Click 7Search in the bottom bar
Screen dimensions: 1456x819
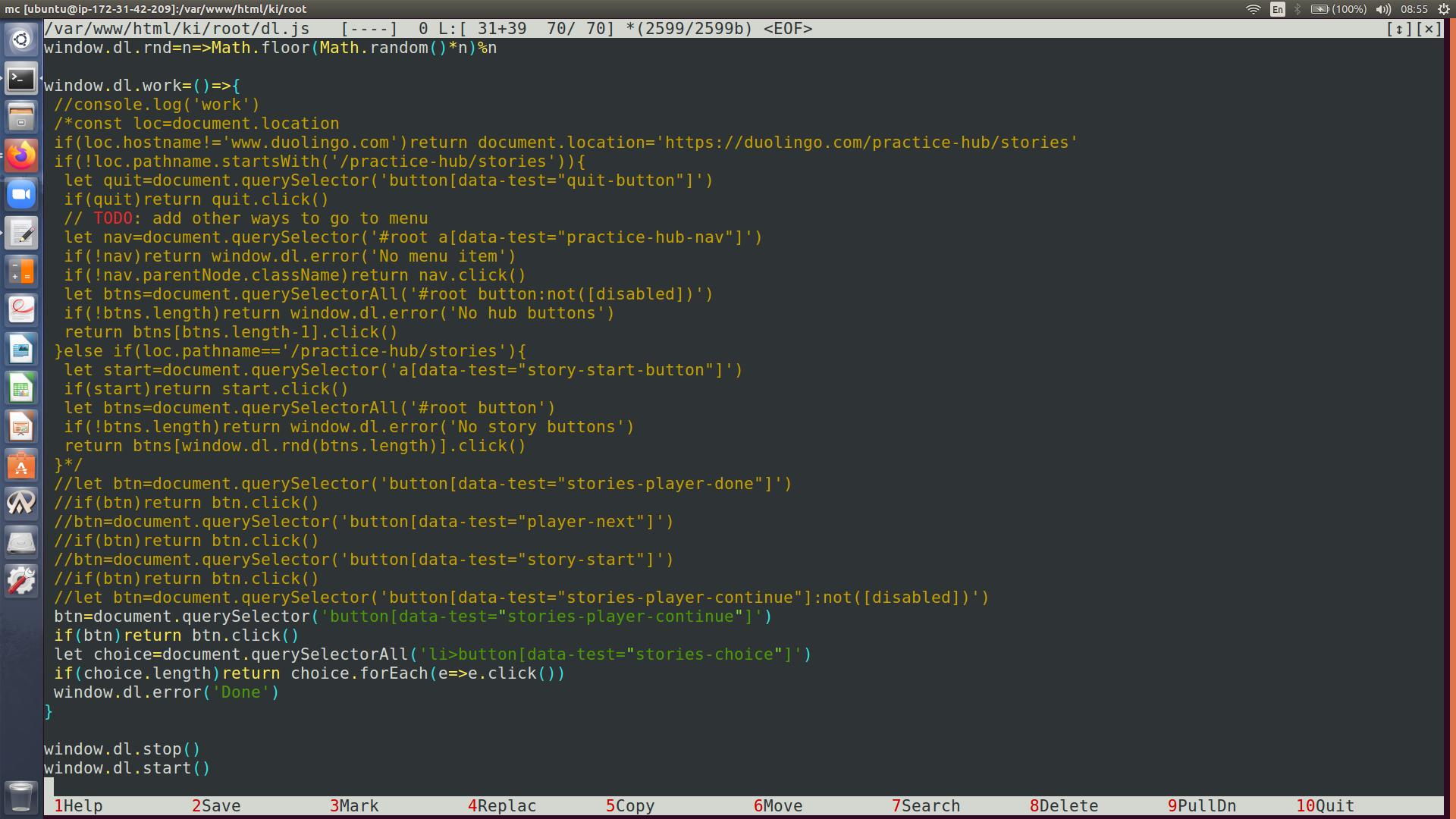pos(926,806)
